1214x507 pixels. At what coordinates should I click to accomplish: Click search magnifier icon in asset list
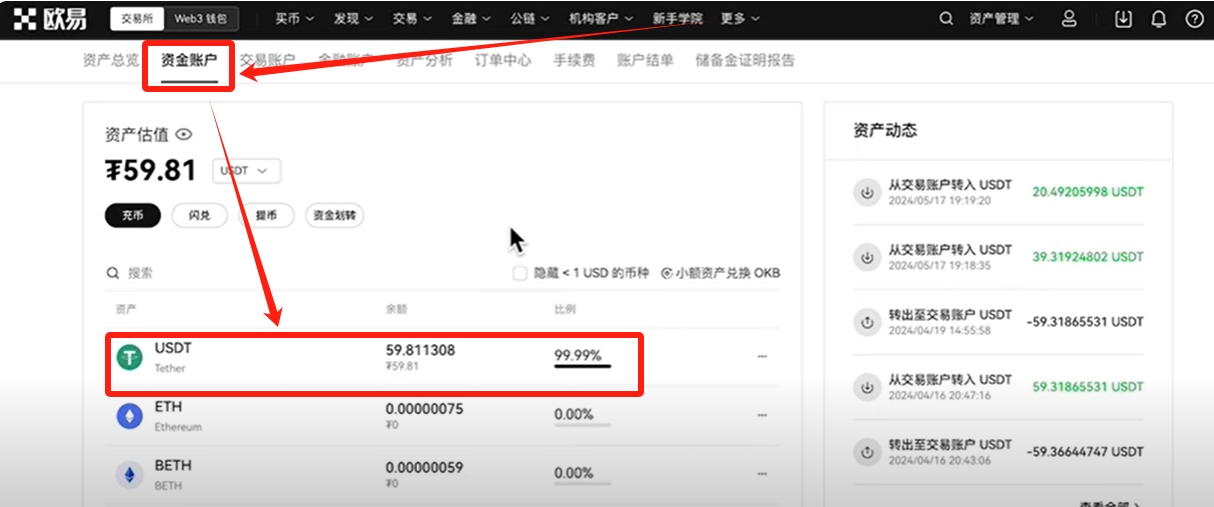pyautogui.click(x=114, y=273)
